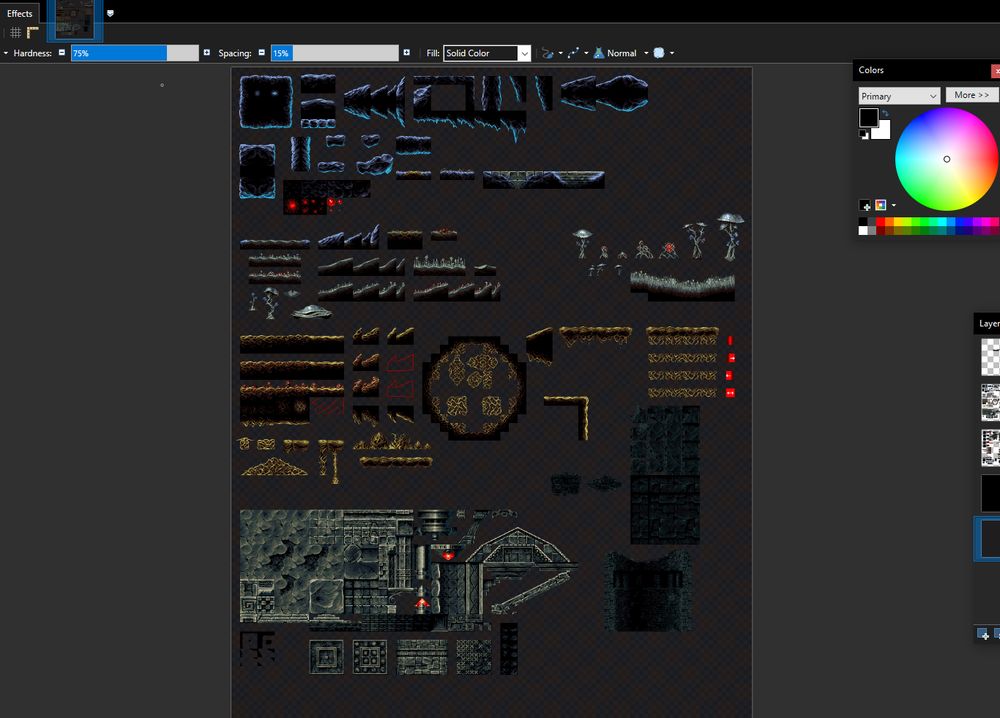Screen dimensions: 1000x718
Task: Select the solid black layer thumbnail
Action: [x=990, y=493]
